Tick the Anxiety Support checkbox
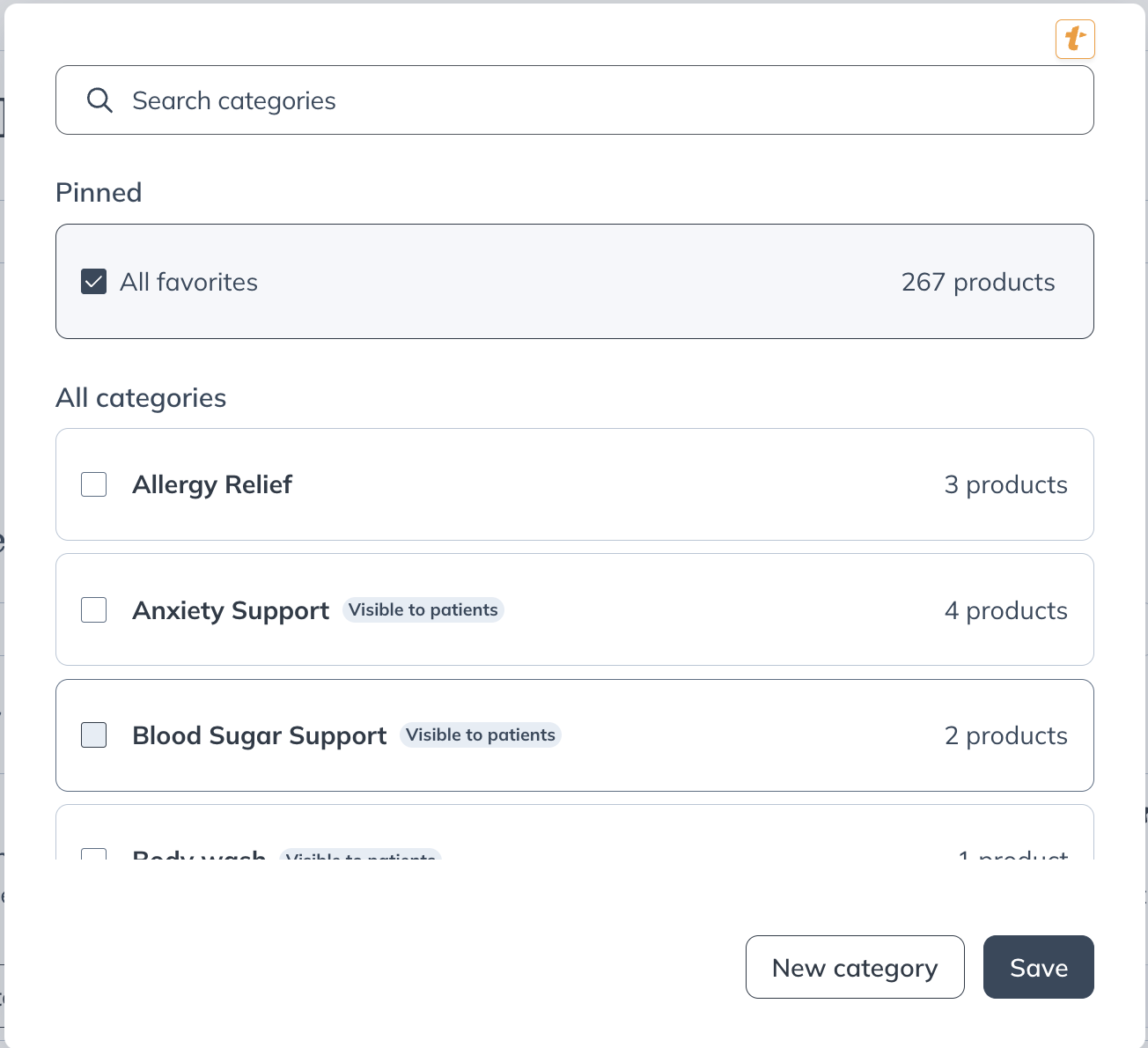Image resolution: width=1148 pixels, height=1048 pixels. (x=94, y=609)
